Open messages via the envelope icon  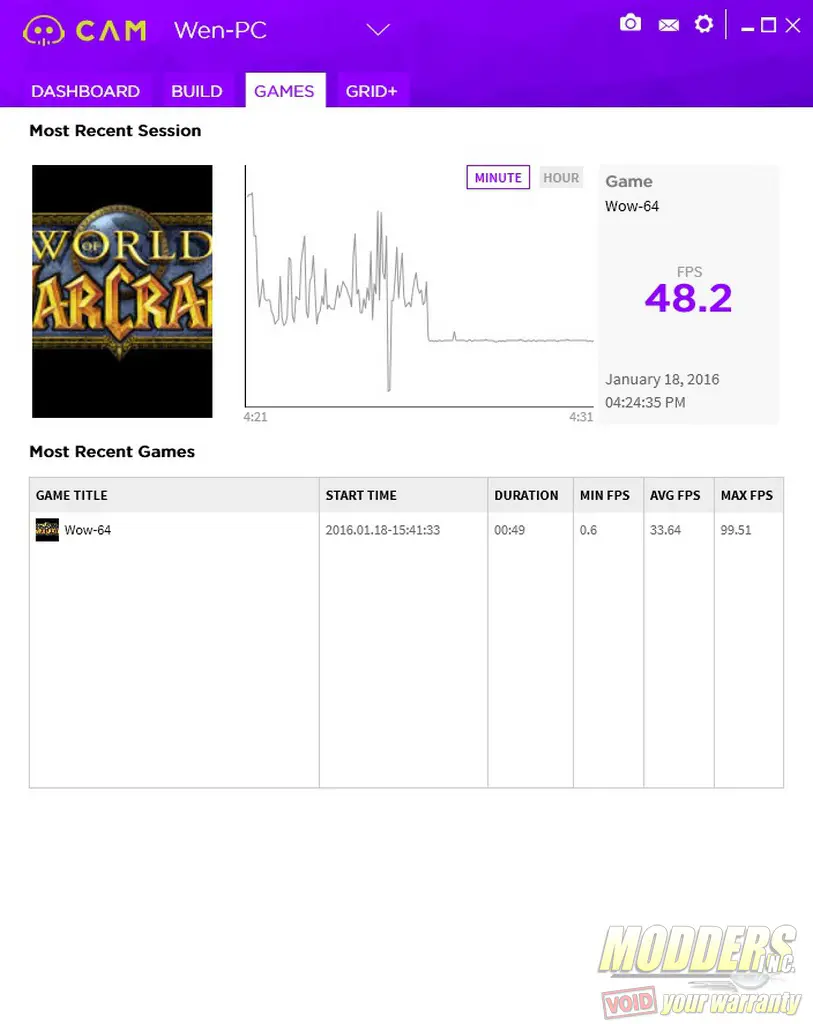tap(669, 25)
